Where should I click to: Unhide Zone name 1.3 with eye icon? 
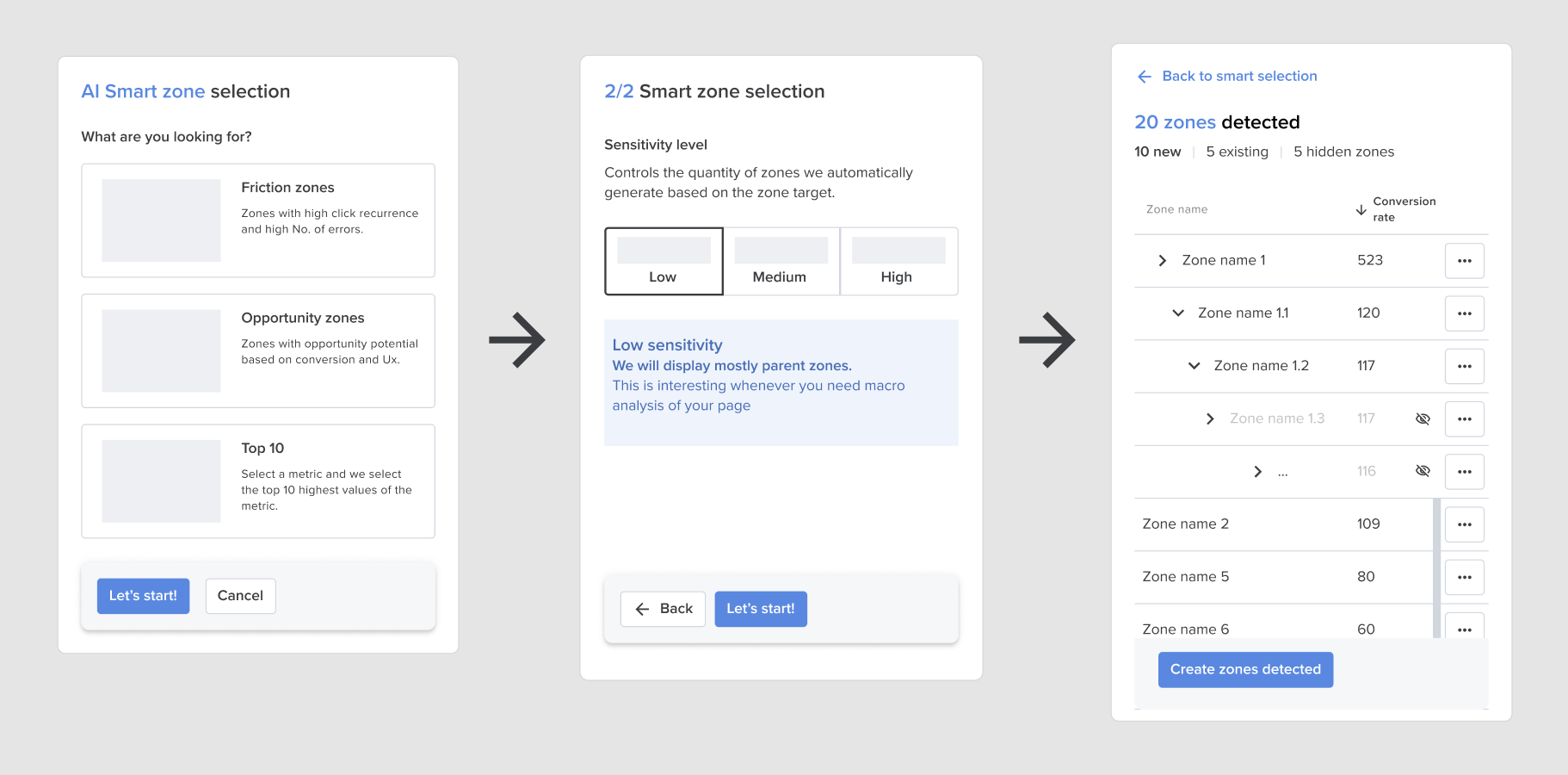[1423, 418]
